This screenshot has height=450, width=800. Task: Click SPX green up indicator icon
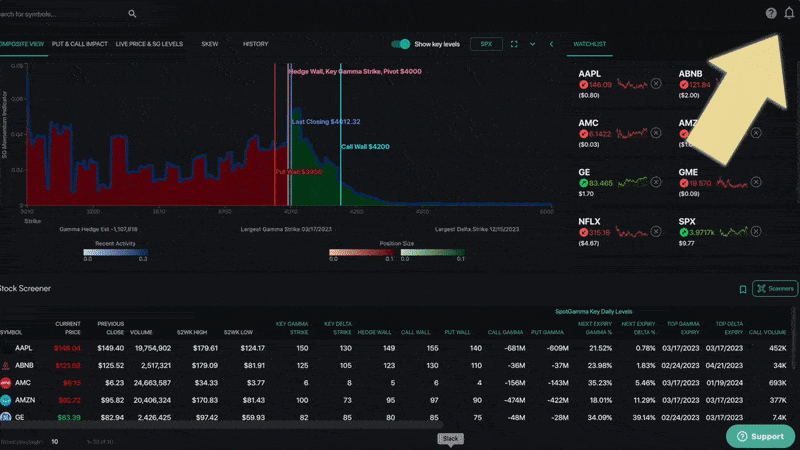684,233
